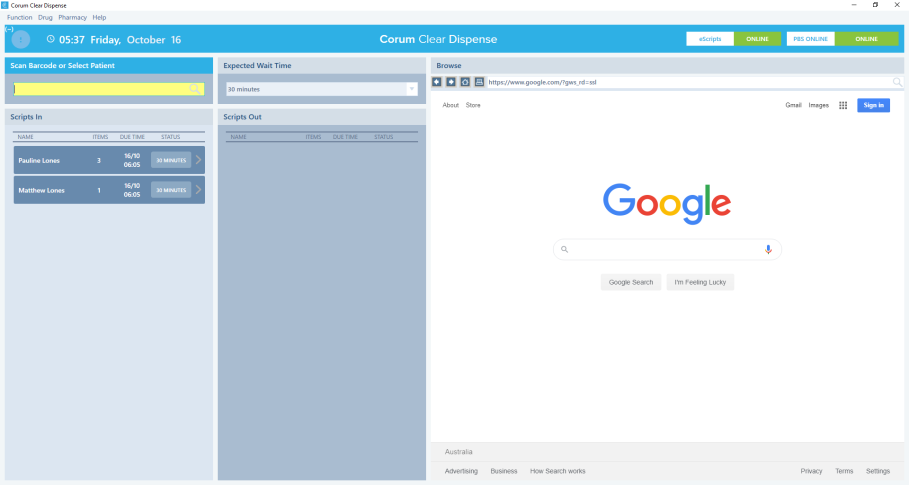Click the Google voice search microphone
This screenshot has width=909, height=485.
(768, 250)
